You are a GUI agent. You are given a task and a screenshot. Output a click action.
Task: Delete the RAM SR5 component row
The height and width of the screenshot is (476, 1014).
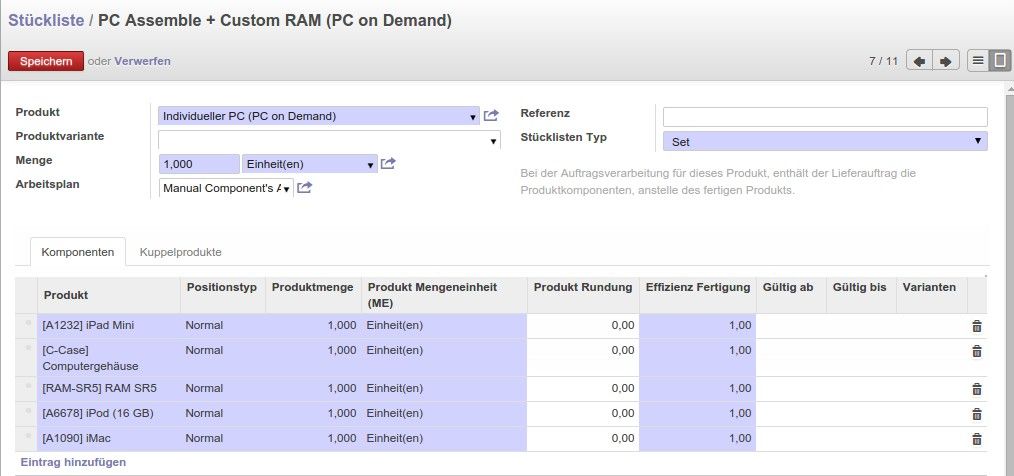point(977,389)
